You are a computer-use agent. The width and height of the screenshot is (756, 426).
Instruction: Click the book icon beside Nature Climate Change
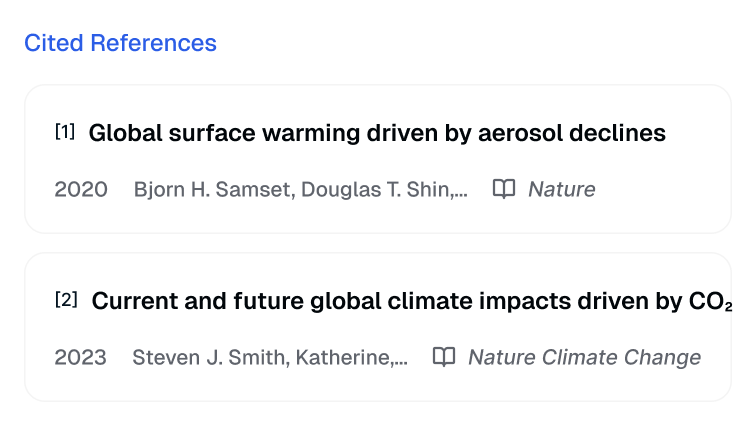(444, 357)
